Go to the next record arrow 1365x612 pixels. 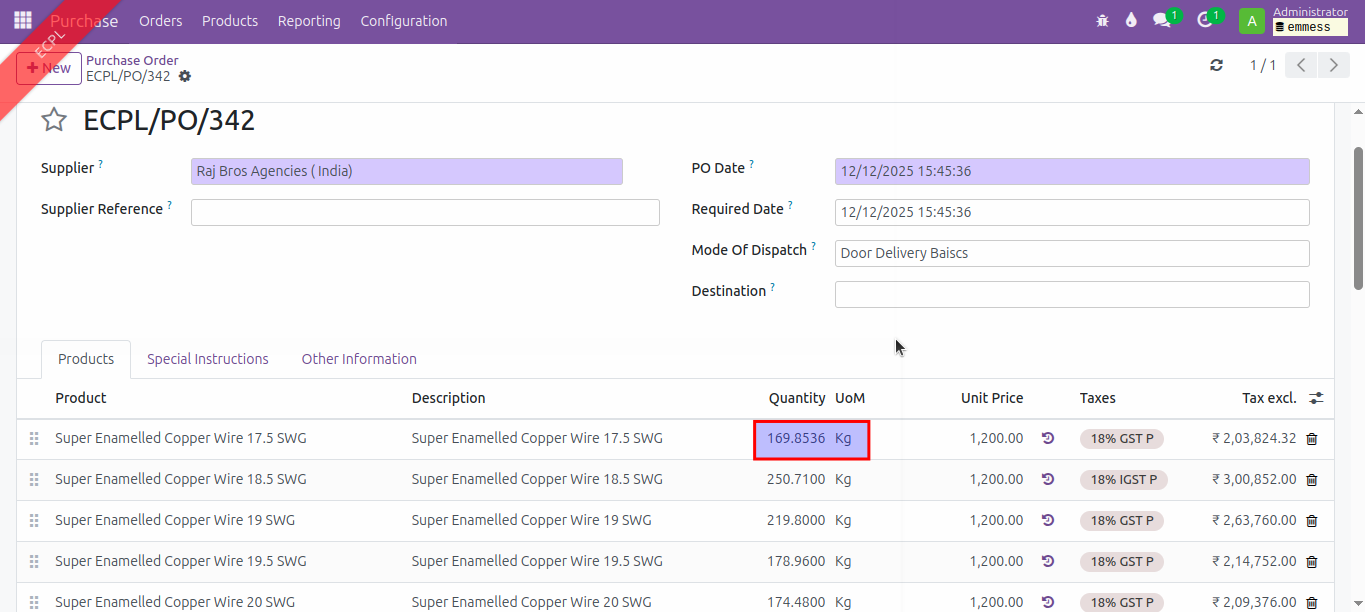[x=1333, y=66]
